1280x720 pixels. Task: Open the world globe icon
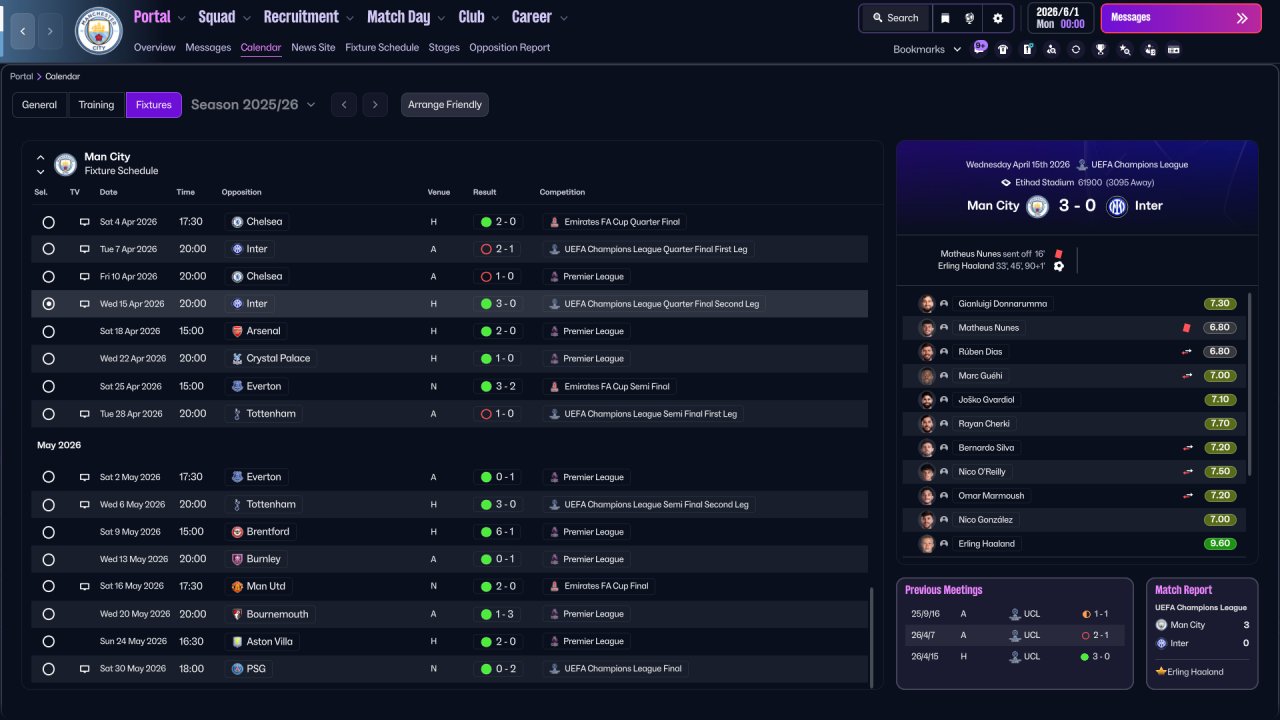click(x=970, y=18)
